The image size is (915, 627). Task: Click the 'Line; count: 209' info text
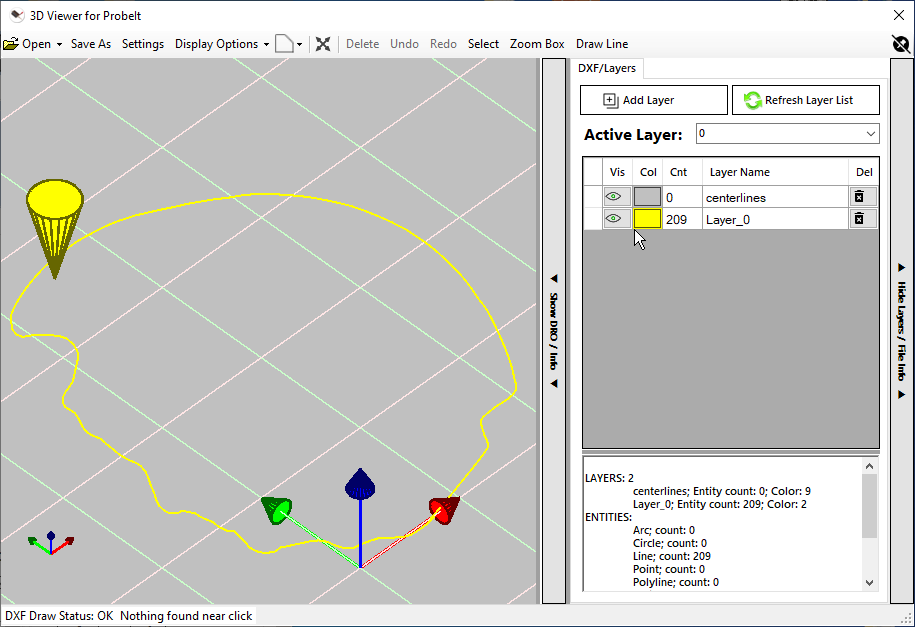coord(671,556)
